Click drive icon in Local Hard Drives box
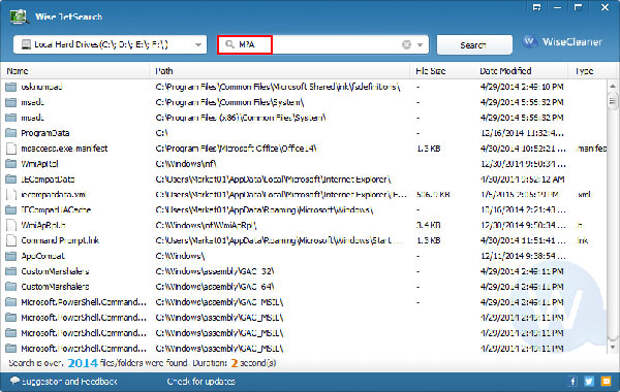The width and height of the screenshot is (620, 392). (x=26, y=44)
